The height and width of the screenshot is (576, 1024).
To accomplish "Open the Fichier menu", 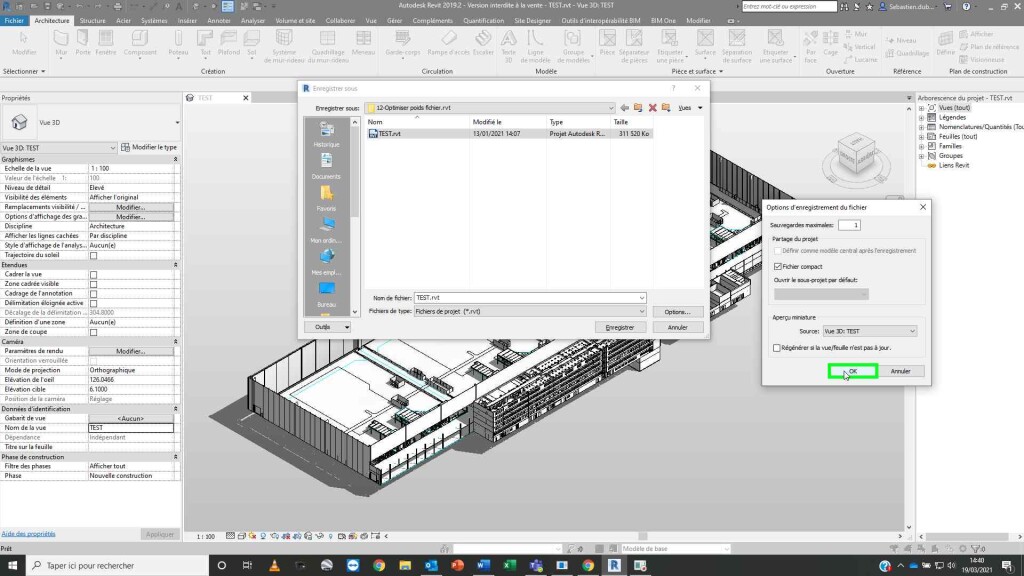I will (x=14, y=20).
